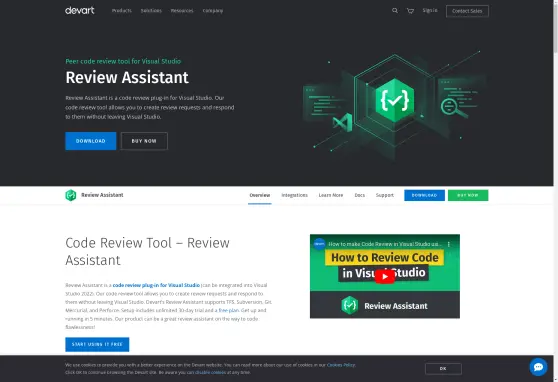Open the Company menu
Screen dimensions: 558x382
(x=213, y=11)
